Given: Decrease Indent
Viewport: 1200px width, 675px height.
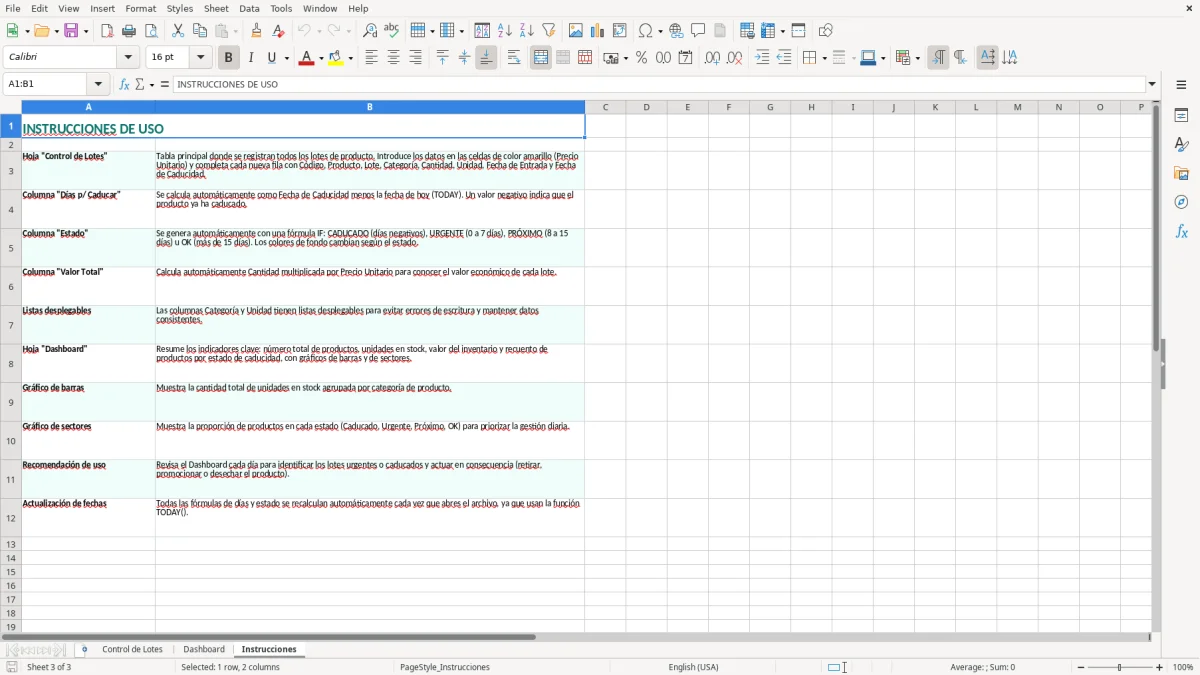Looking at the screenshot, I should (784, 58).
